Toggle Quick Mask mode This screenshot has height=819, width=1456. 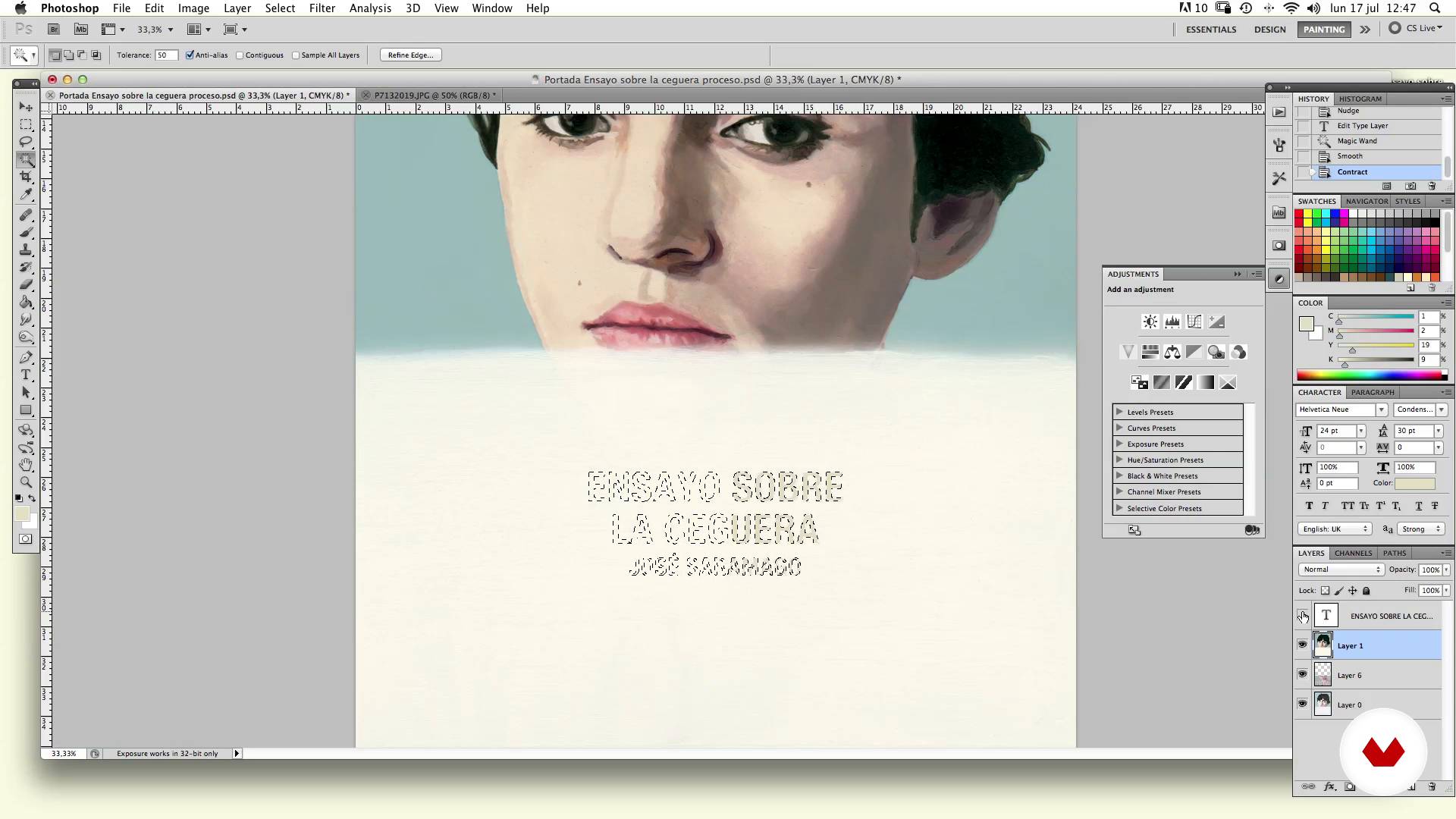click(26, 539)
